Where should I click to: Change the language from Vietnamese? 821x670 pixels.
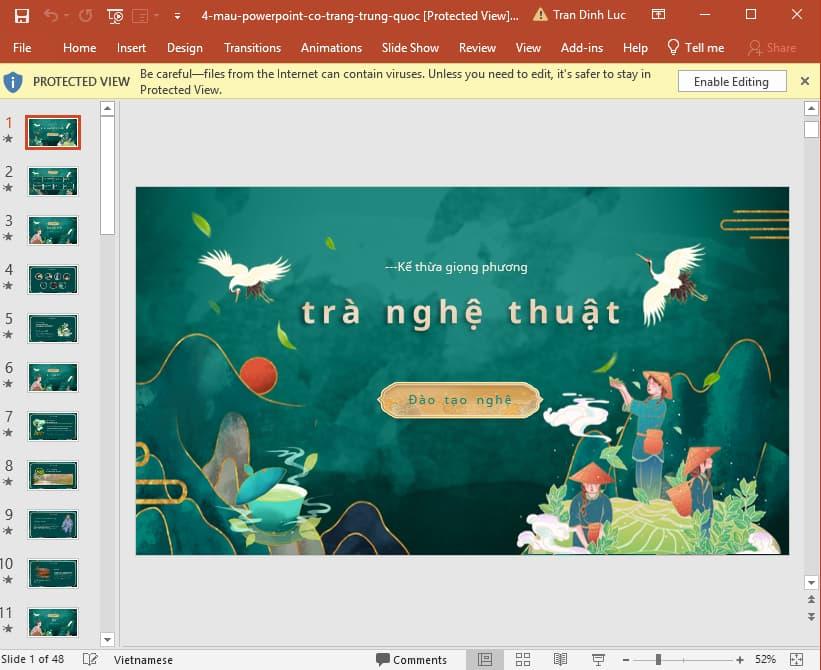(x=143, y=659)
